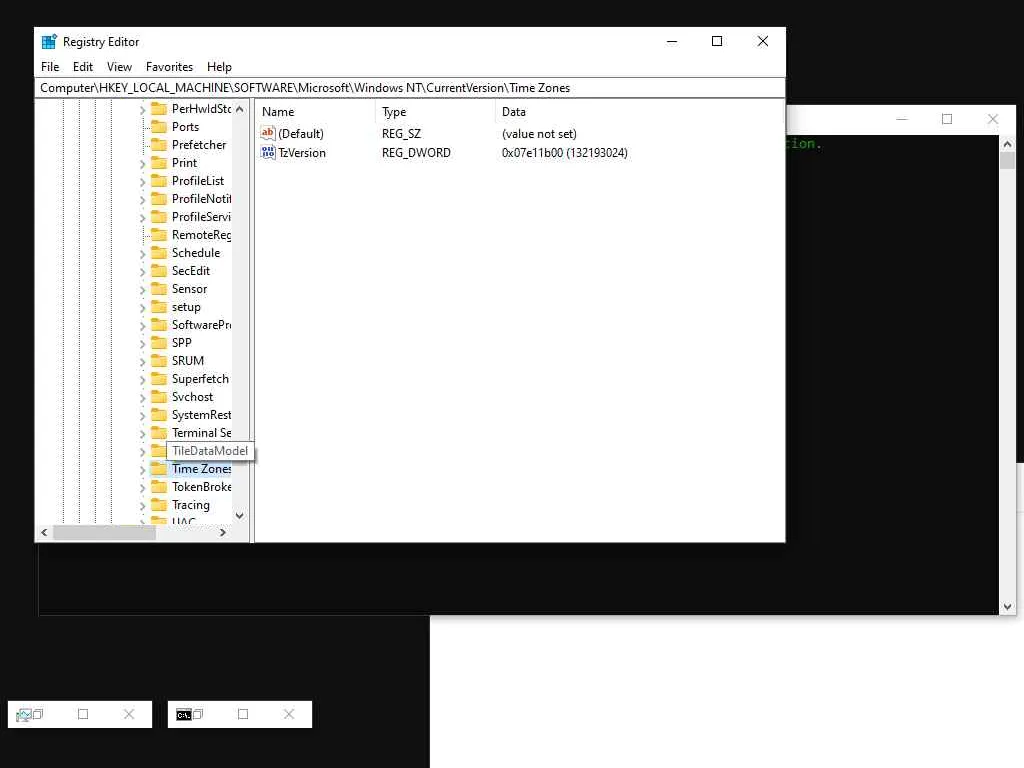
Task: Maximize the background console window
Action: (947, 119)
